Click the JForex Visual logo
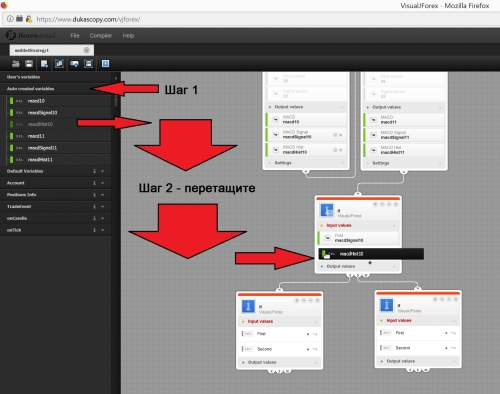This screenshot has width=500, height=394. pyautogui.click(x=30, y=35)
